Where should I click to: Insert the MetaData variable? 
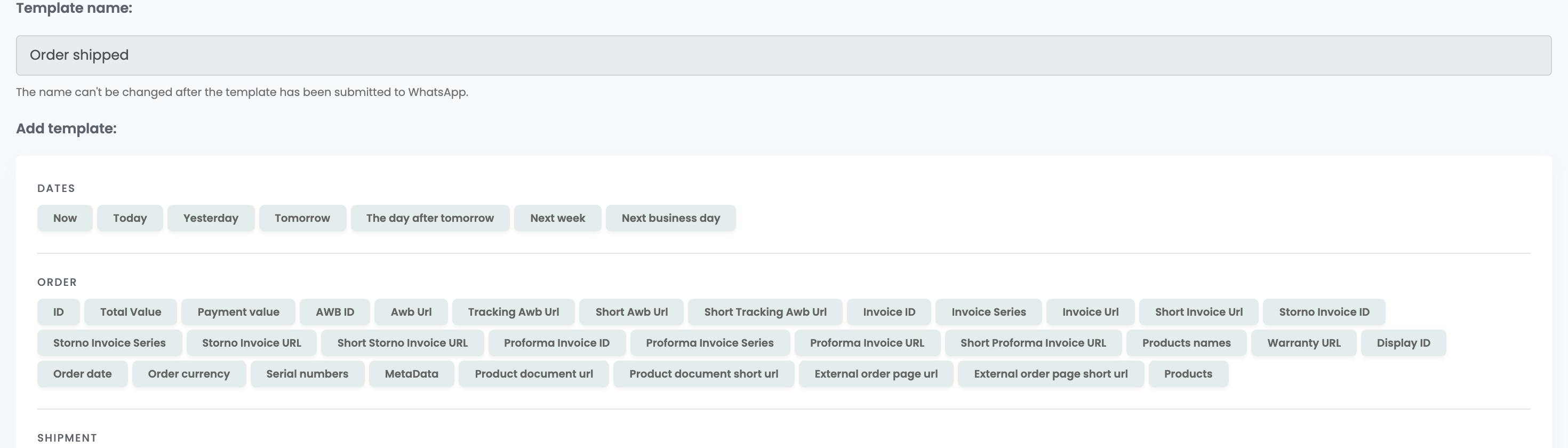click(x=412, y=374)
